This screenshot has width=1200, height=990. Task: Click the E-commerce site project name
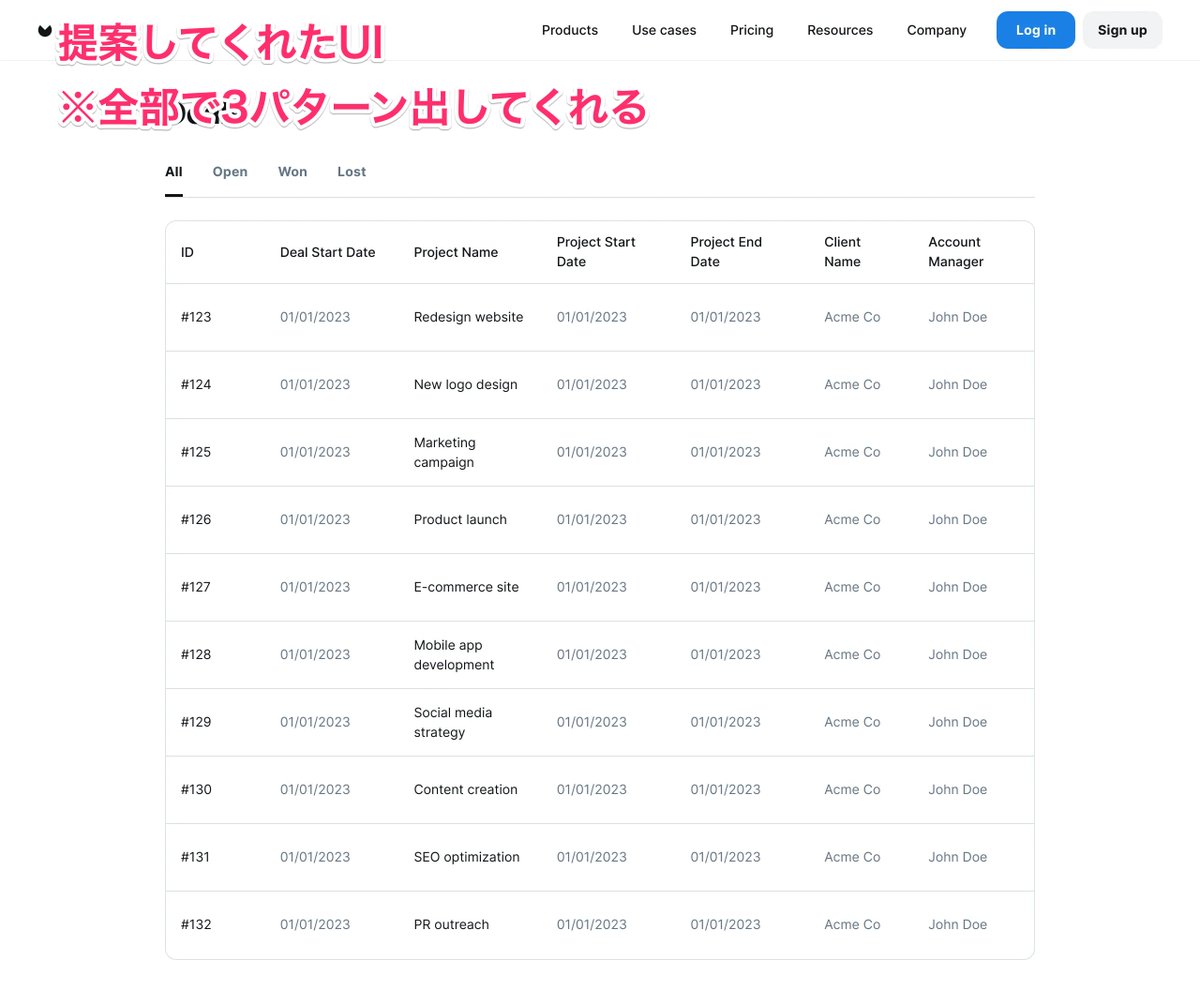(467, 587)
